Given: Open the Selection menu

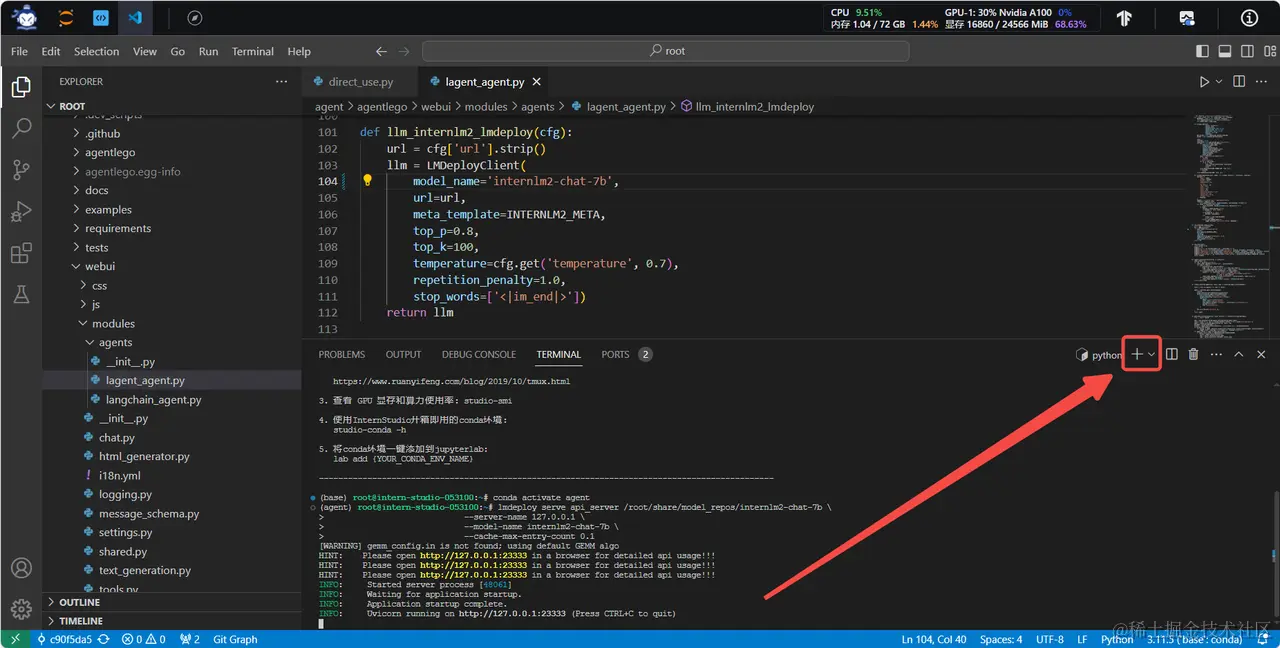Looking at the screenshot, I should tap(96, 51).
